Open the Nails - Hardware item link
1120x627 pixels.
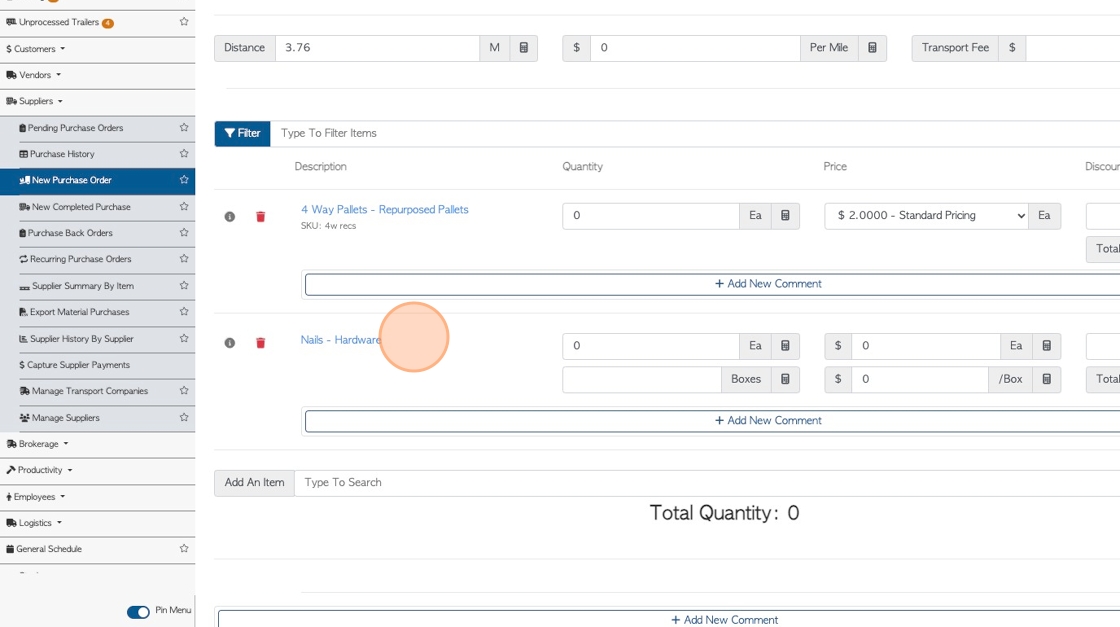(341, 339)
